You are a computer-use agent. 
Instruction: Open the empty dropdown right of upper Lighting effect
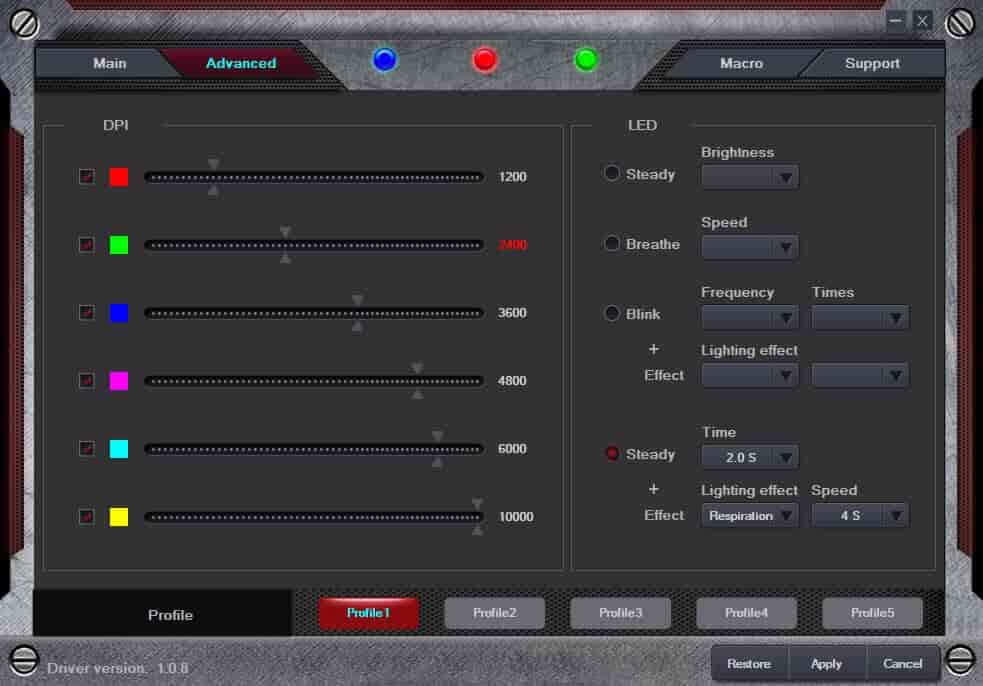(x=860, y=375)
